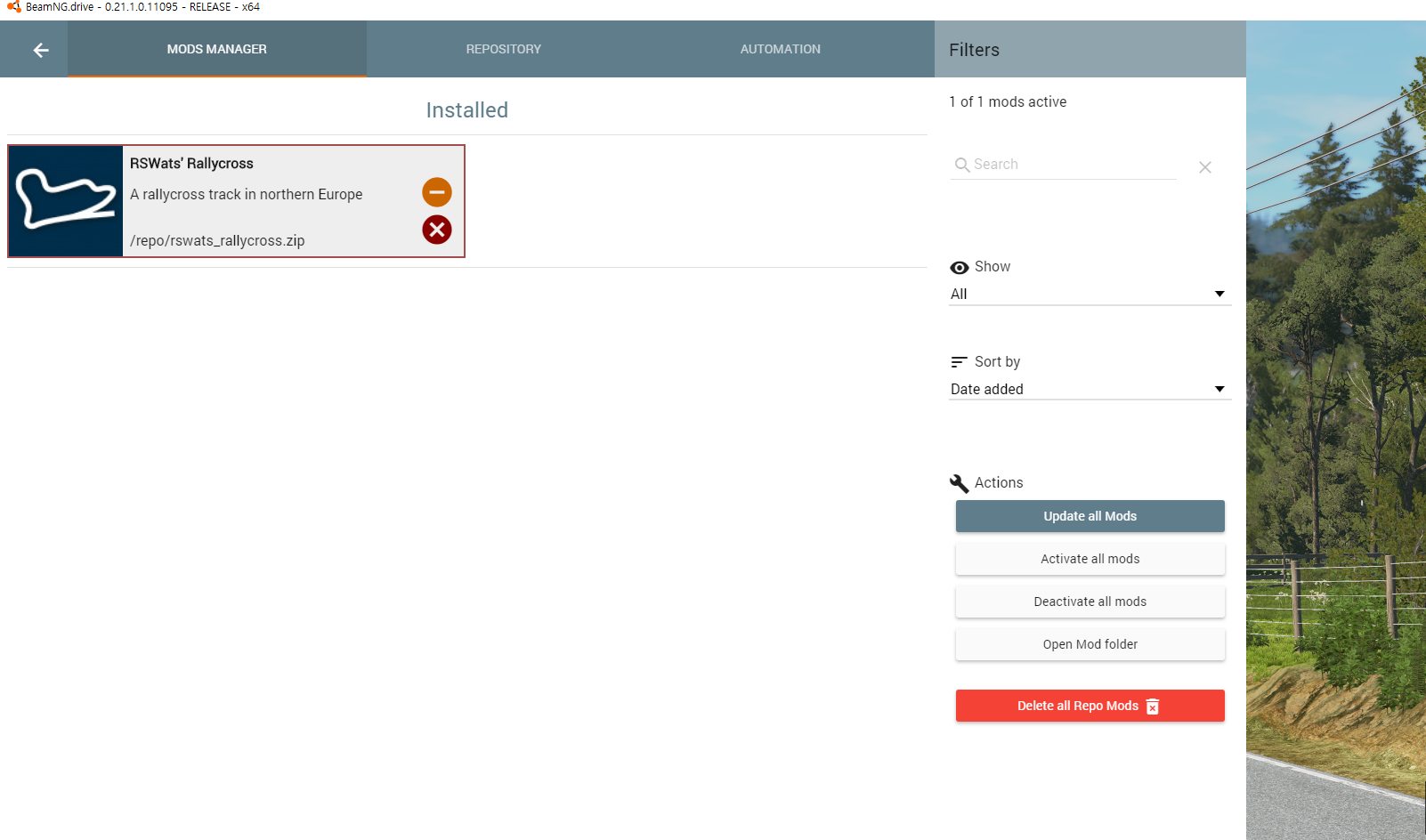This screenshot has width=1426, height=840.
Task: Open the Repository tab
Action: 504,49
